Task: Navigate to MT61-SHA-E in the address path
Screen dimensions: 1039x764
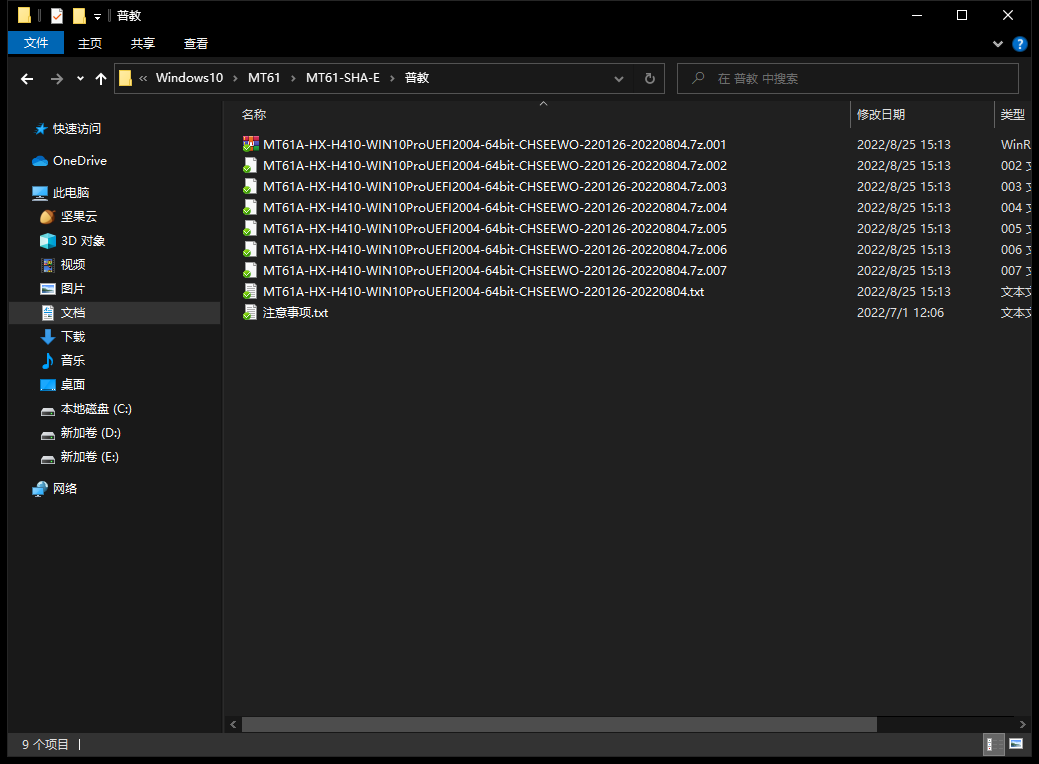Action: click(343, 78)
